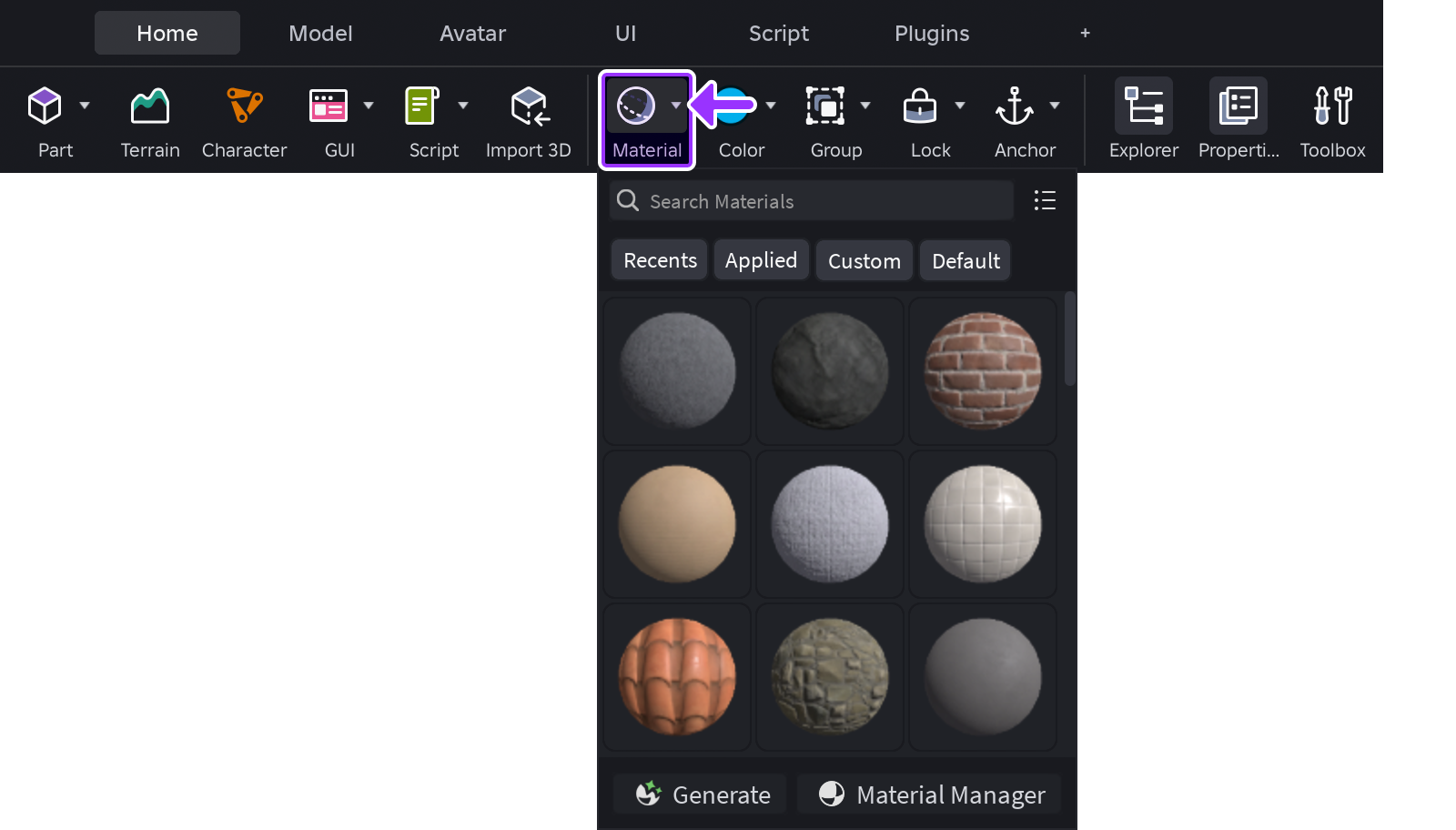Click the Anchor tool icon
1456x830 pixels.
pos(1014,106)
